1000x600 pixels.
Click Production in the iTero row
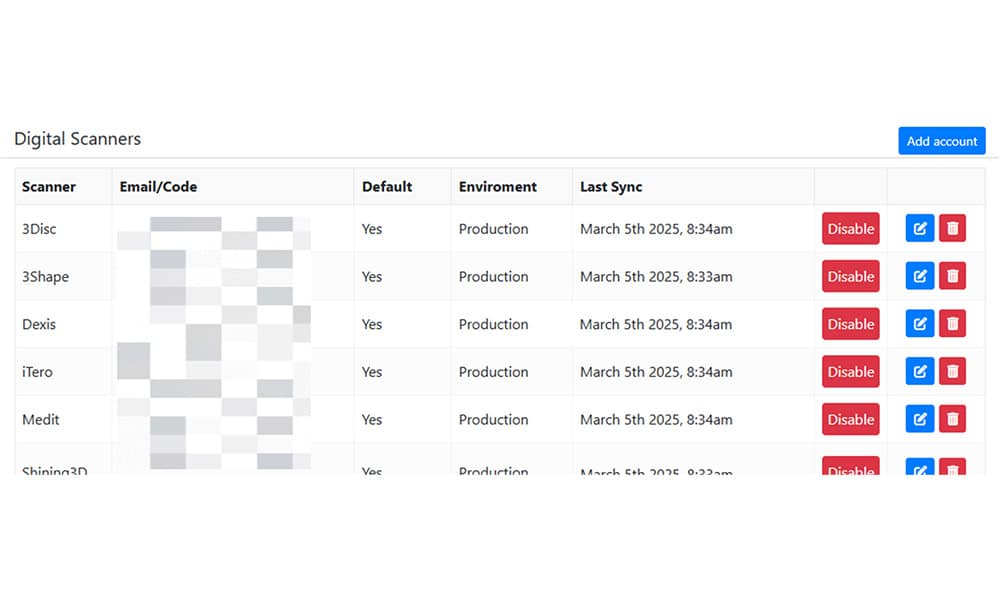coord(494,372)
